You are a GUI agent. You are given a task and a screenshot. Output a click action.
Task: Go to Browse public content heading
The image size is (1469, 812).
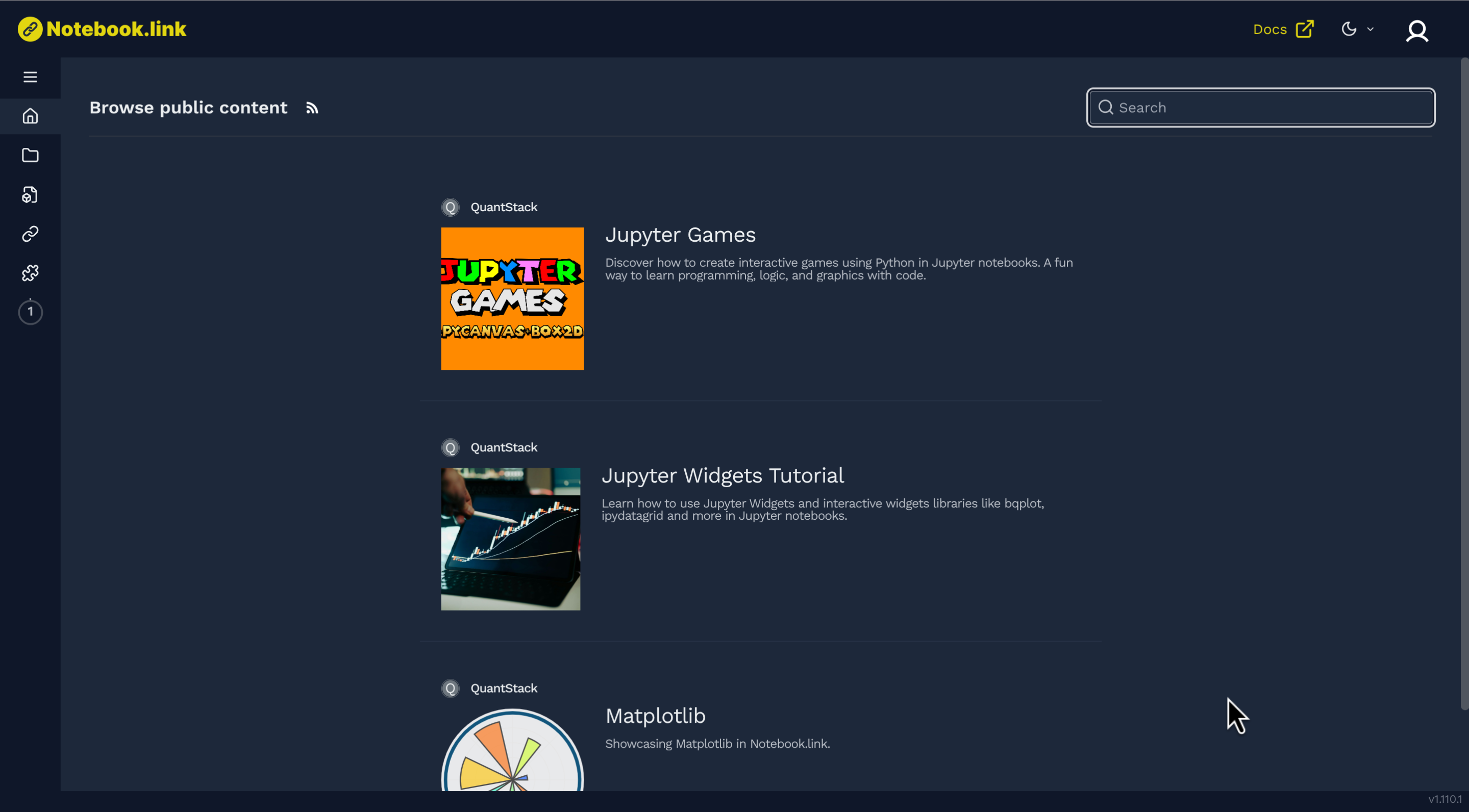tap(188, 107)
